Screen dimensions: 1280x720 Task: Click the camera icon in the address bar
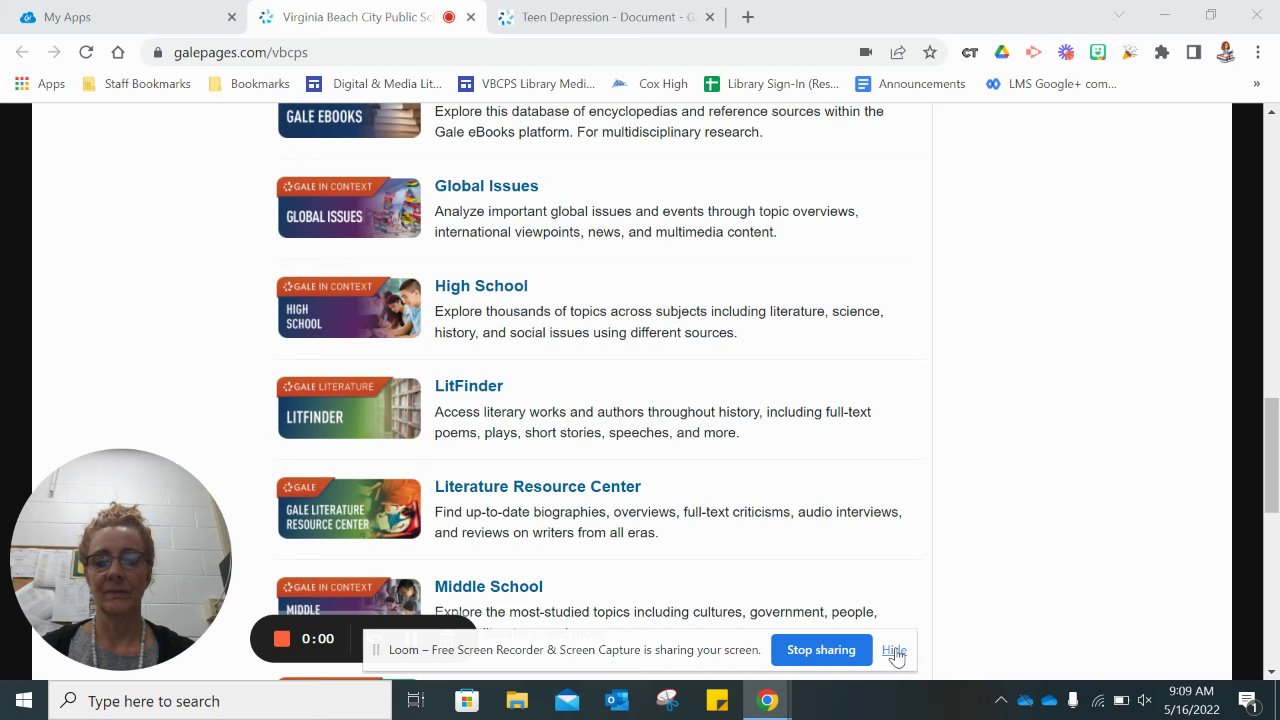point(866,52)
